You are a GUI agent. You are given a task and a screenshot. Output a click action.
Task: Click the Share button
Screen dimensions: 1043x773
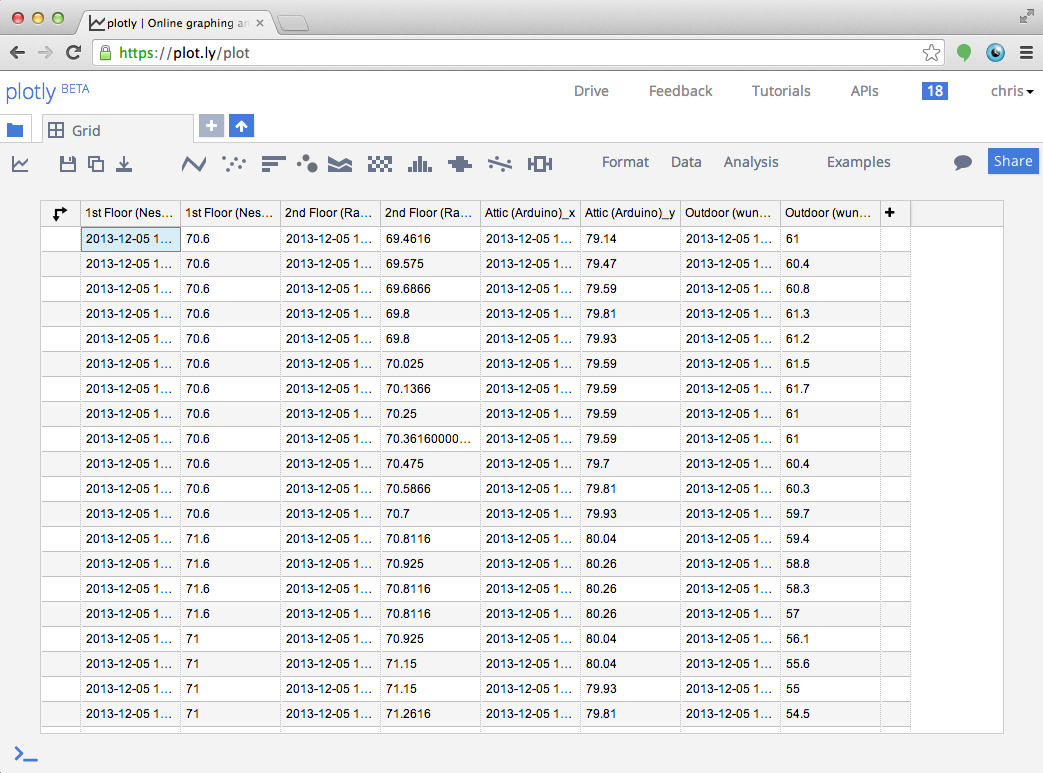(x=1012, y=161)
